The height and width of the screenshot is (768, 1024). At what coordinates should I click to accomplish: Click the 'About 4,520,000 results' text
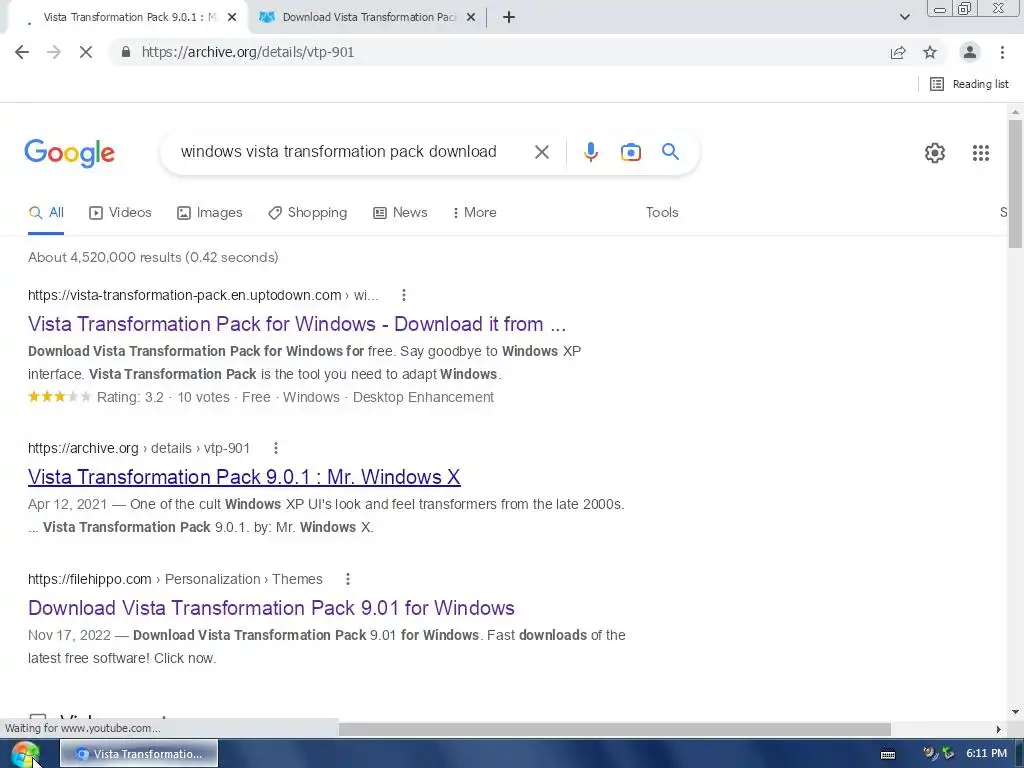click(153, 257)
